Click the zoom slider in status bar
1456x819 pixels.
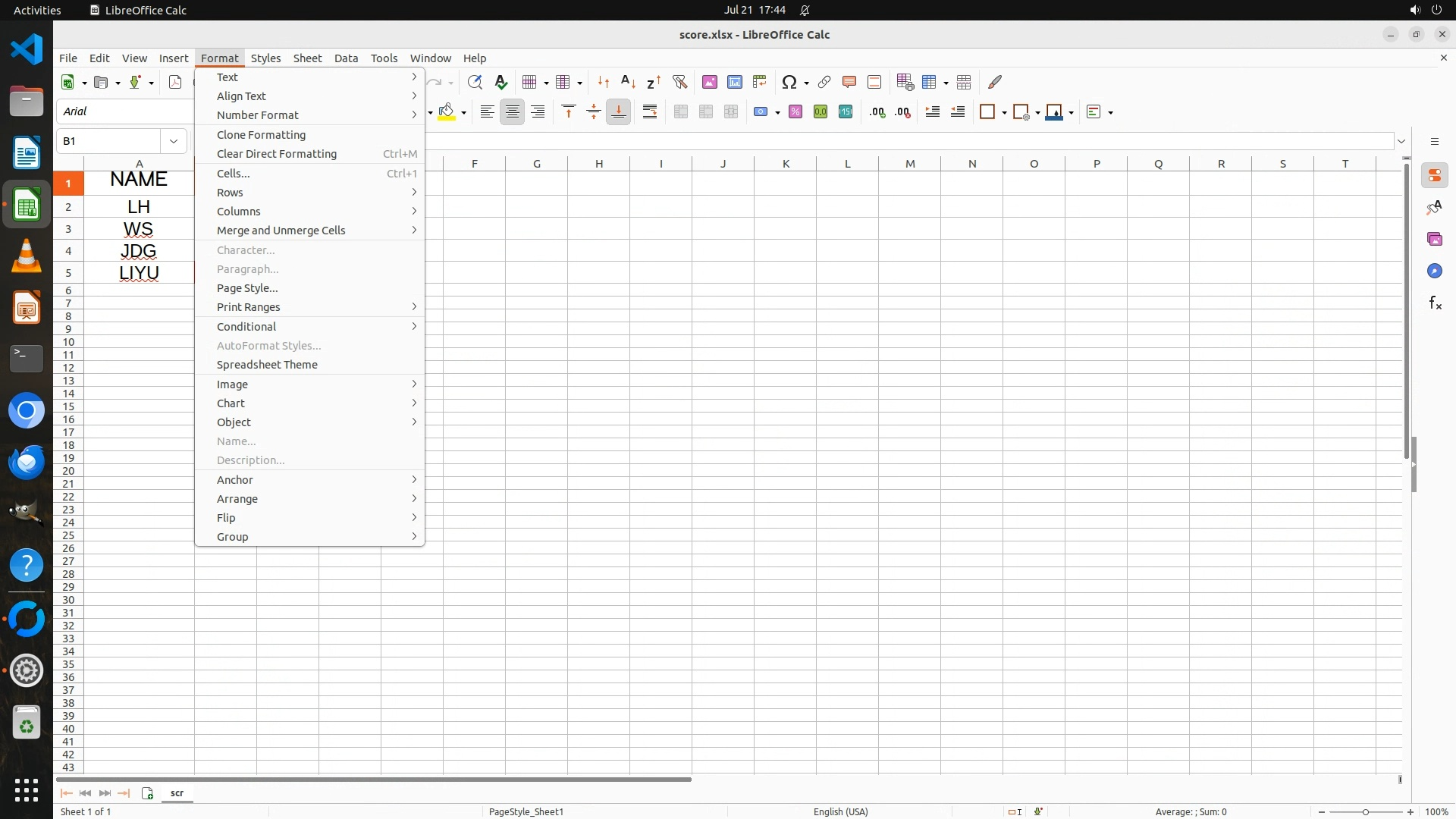pyautogui.click(x=1366, y=812)
